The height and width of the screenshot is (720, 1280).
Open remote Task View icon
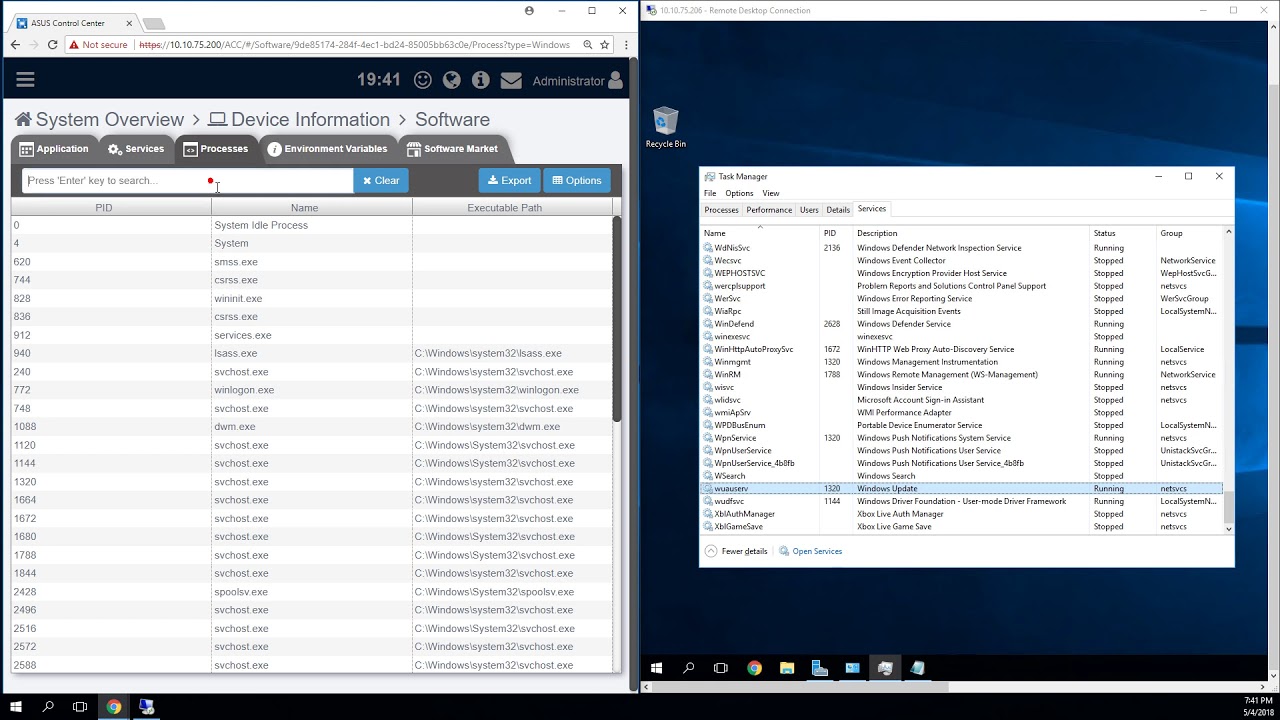pos(721,668)
